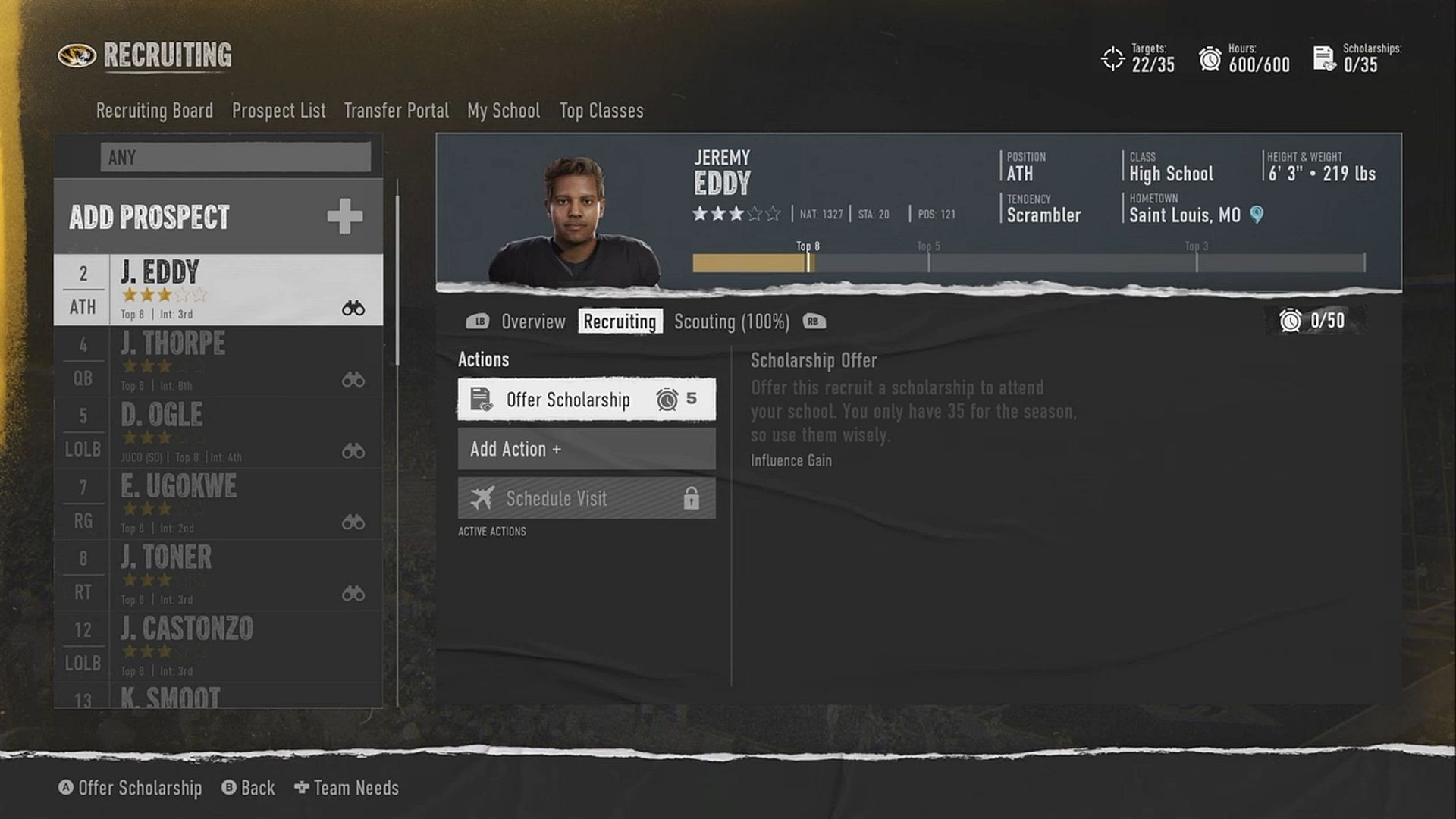Switch to the Overview tab
The image size is (1456, 819).
coord(533,321)
